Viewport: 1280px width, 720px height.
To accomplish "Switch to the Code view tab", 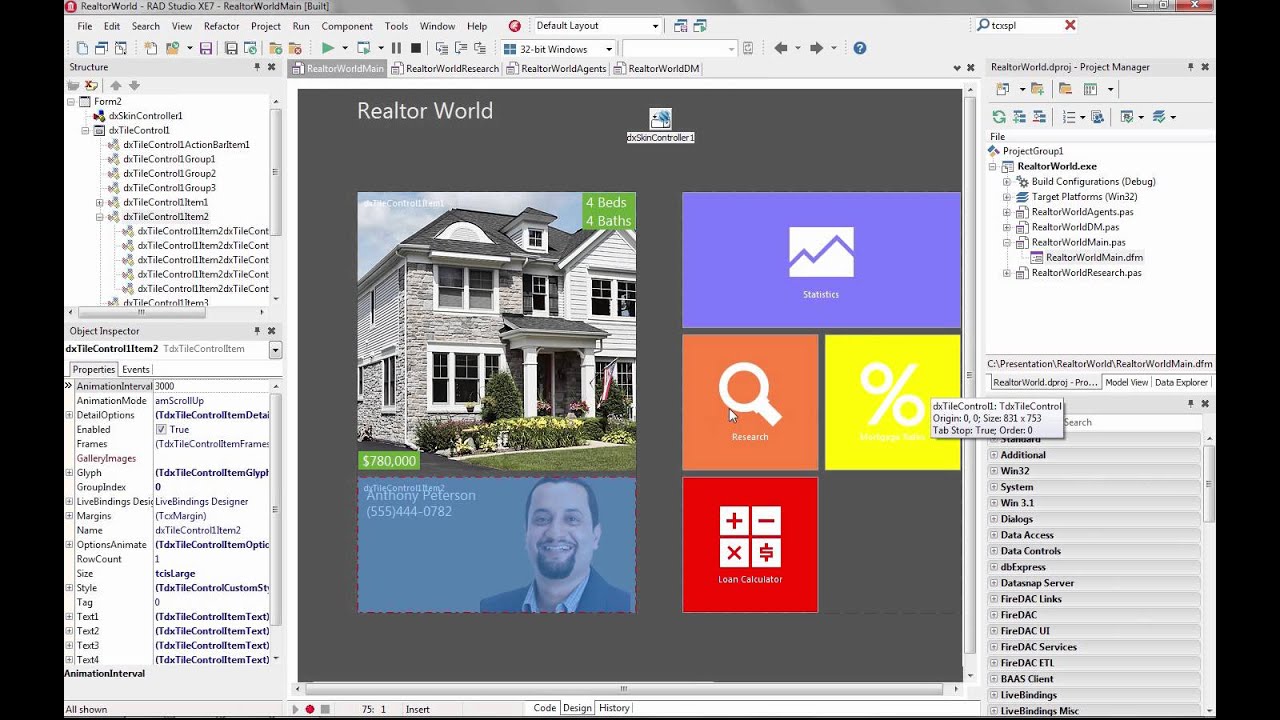I will coord(544,708).
